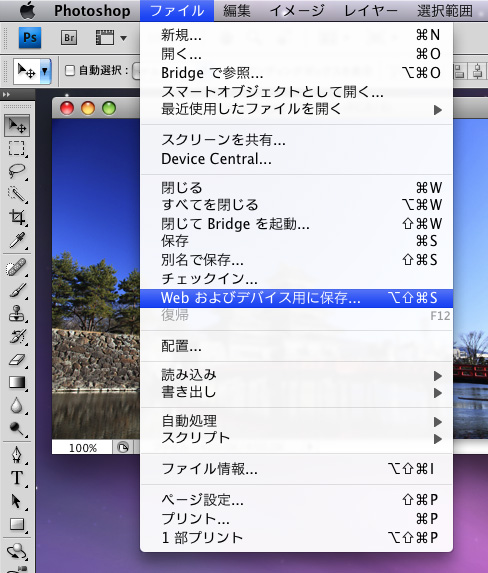Open the 編集 menu

(x=237, y=11)
